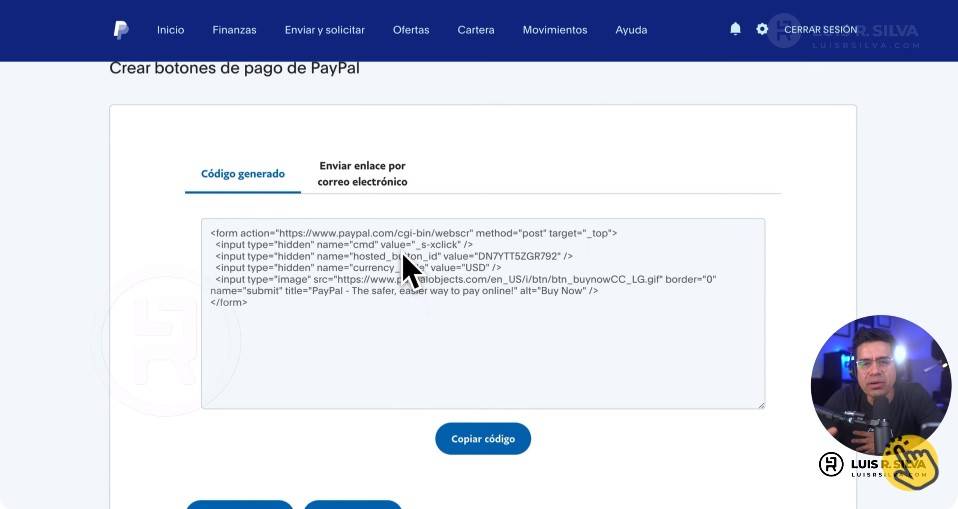Go to the Inicio menu item

[x=170, y=30]
